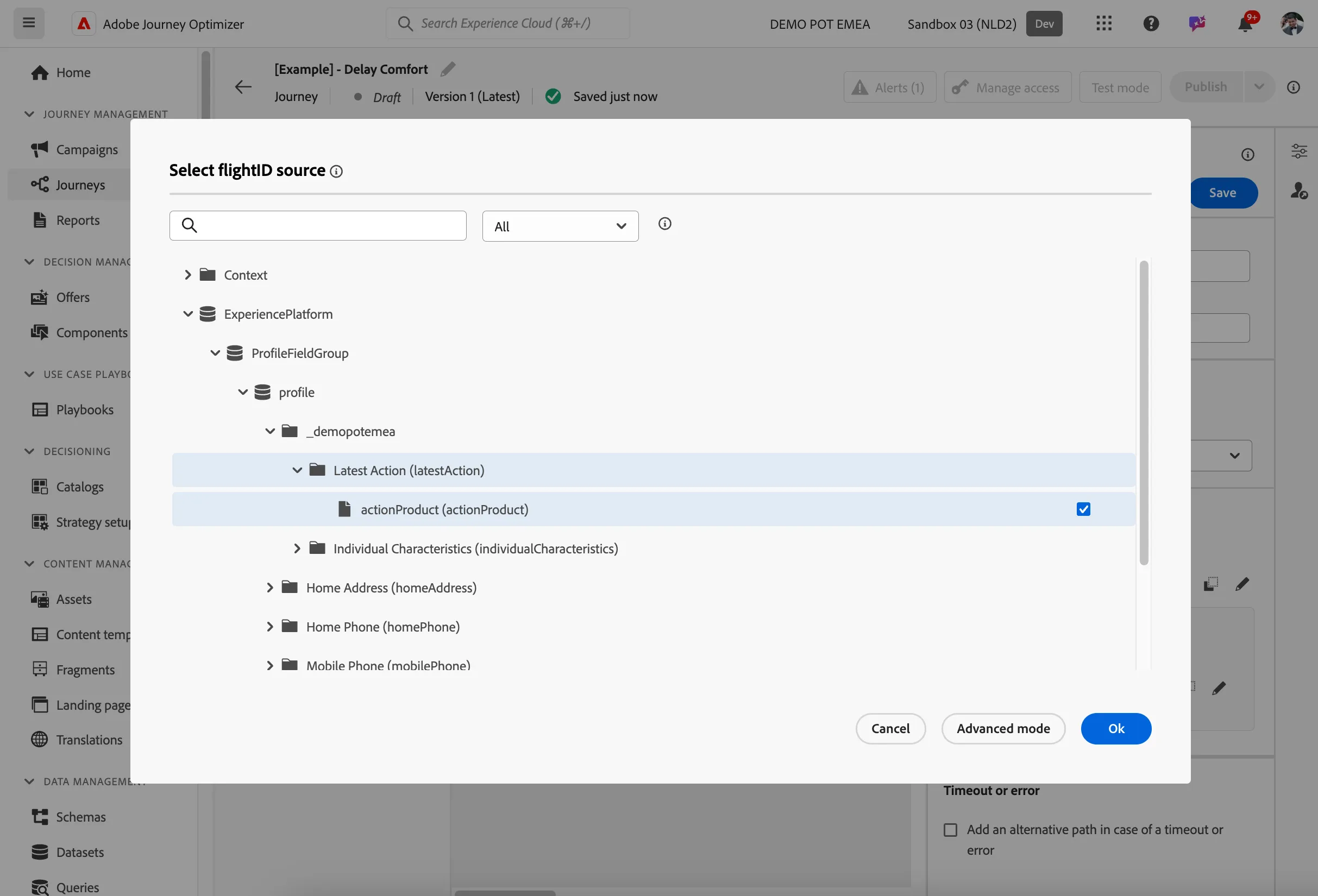Expand the Mobile Phone folder
1318x896 pixels.
pos(270,665)
